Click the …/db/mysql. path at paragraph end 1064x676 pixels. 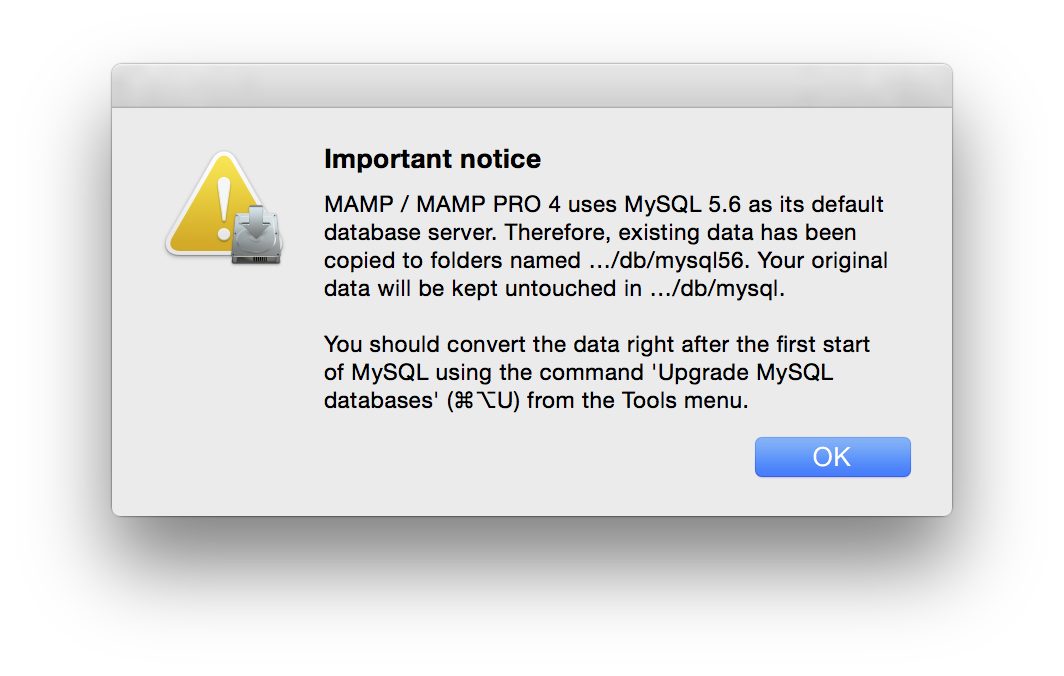(x=717, y=288)
